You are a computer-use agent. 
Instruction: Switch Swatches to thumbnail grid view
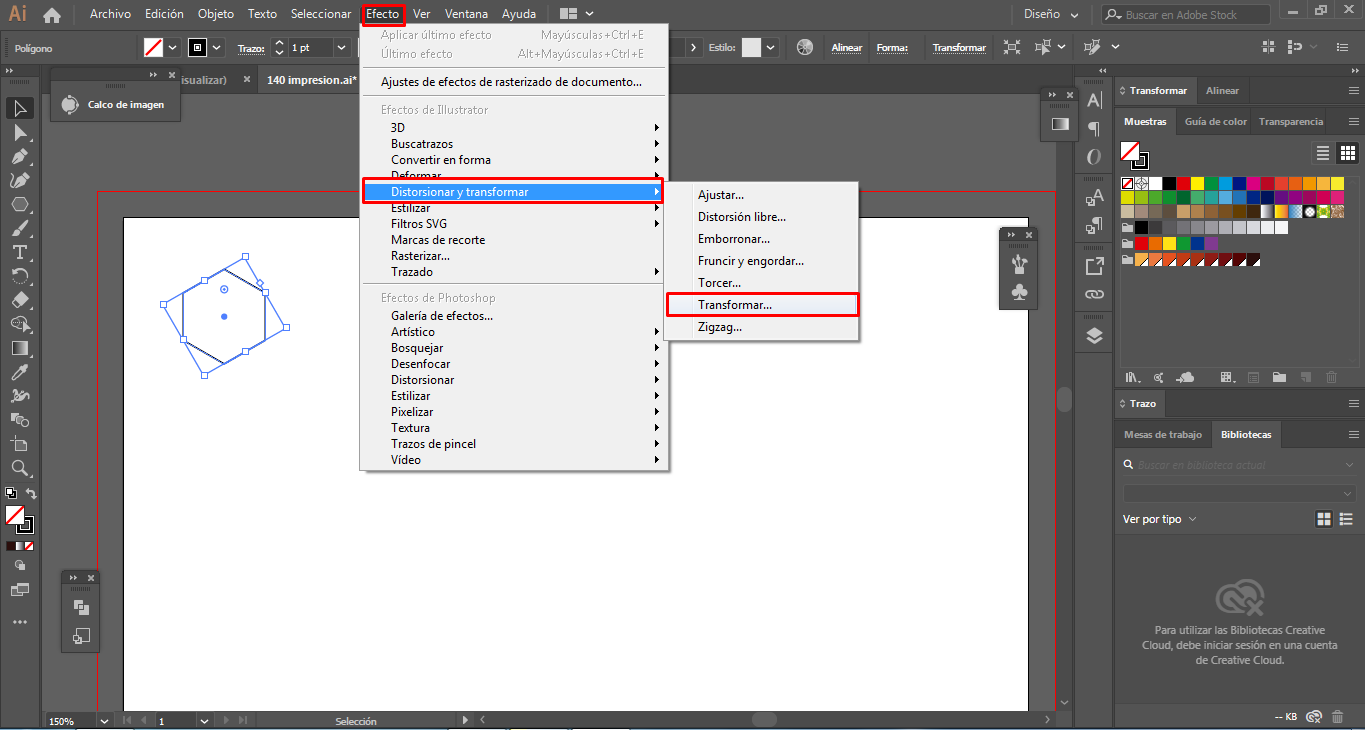[1348, 153]
